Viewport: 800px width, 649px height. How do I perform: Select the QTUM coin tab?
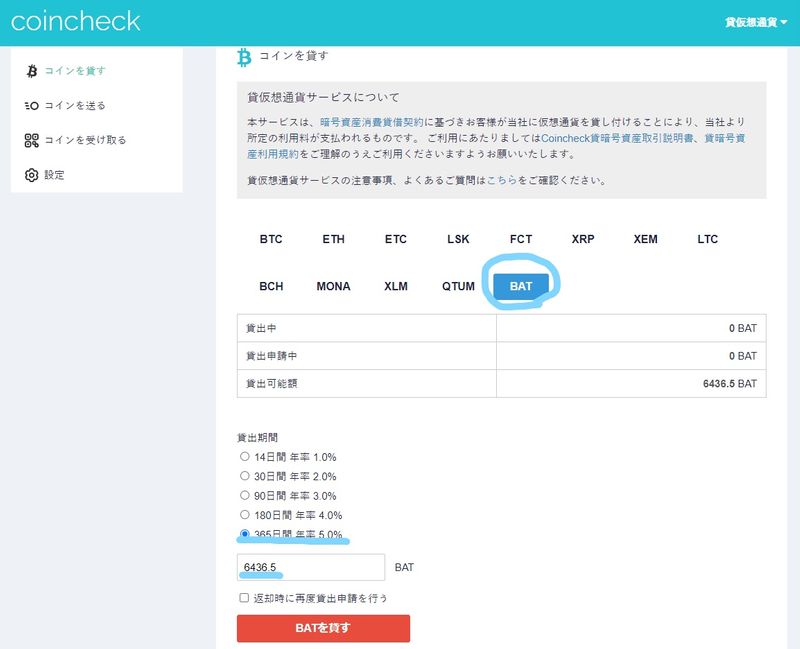[458, 286]
